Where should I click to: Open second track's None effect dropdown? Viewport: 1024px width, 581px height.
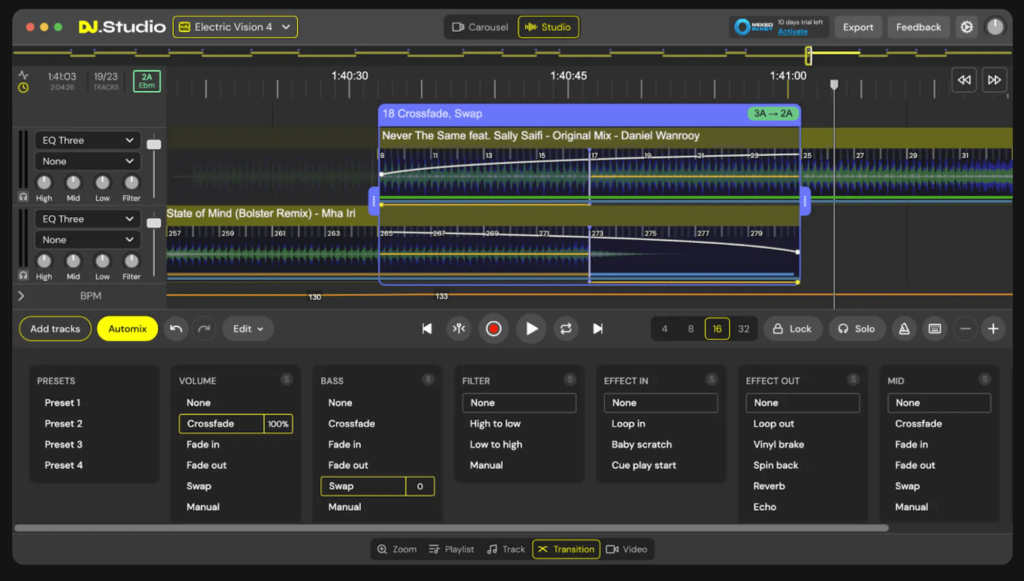point(88,240)
